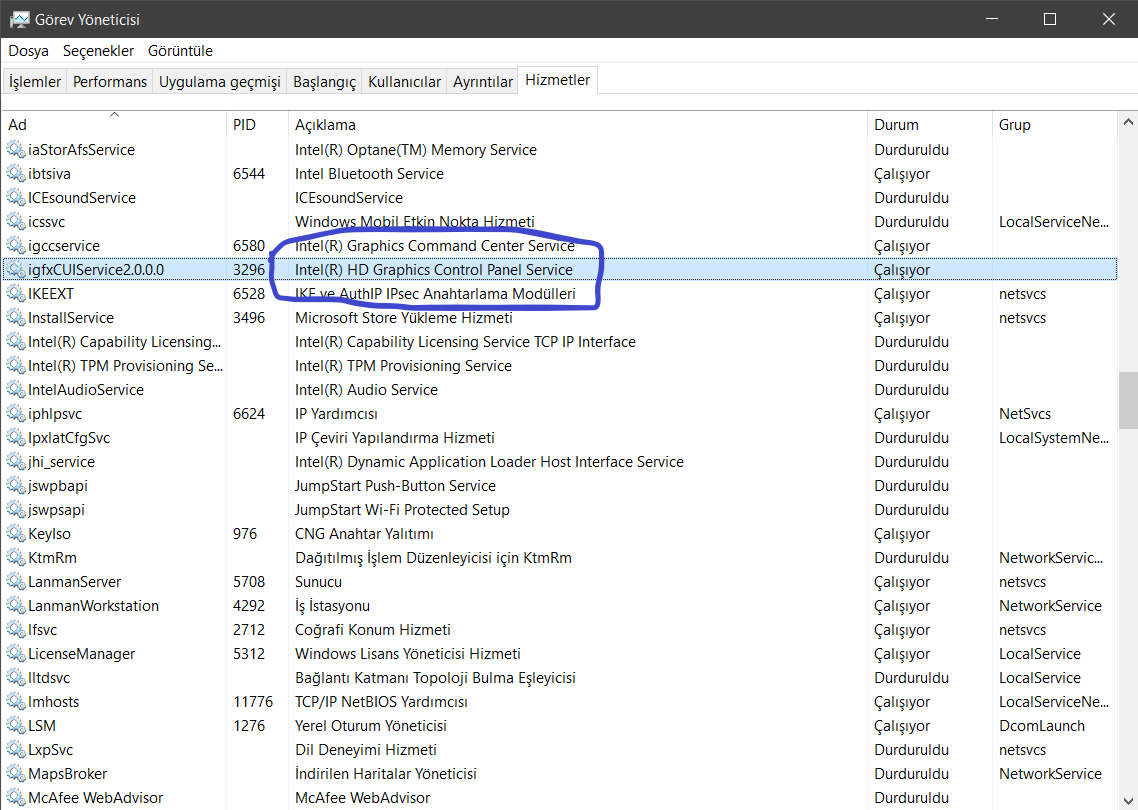Click the gear icon beside LanmanServer
1138x810 pixels.
click(16, 582)
